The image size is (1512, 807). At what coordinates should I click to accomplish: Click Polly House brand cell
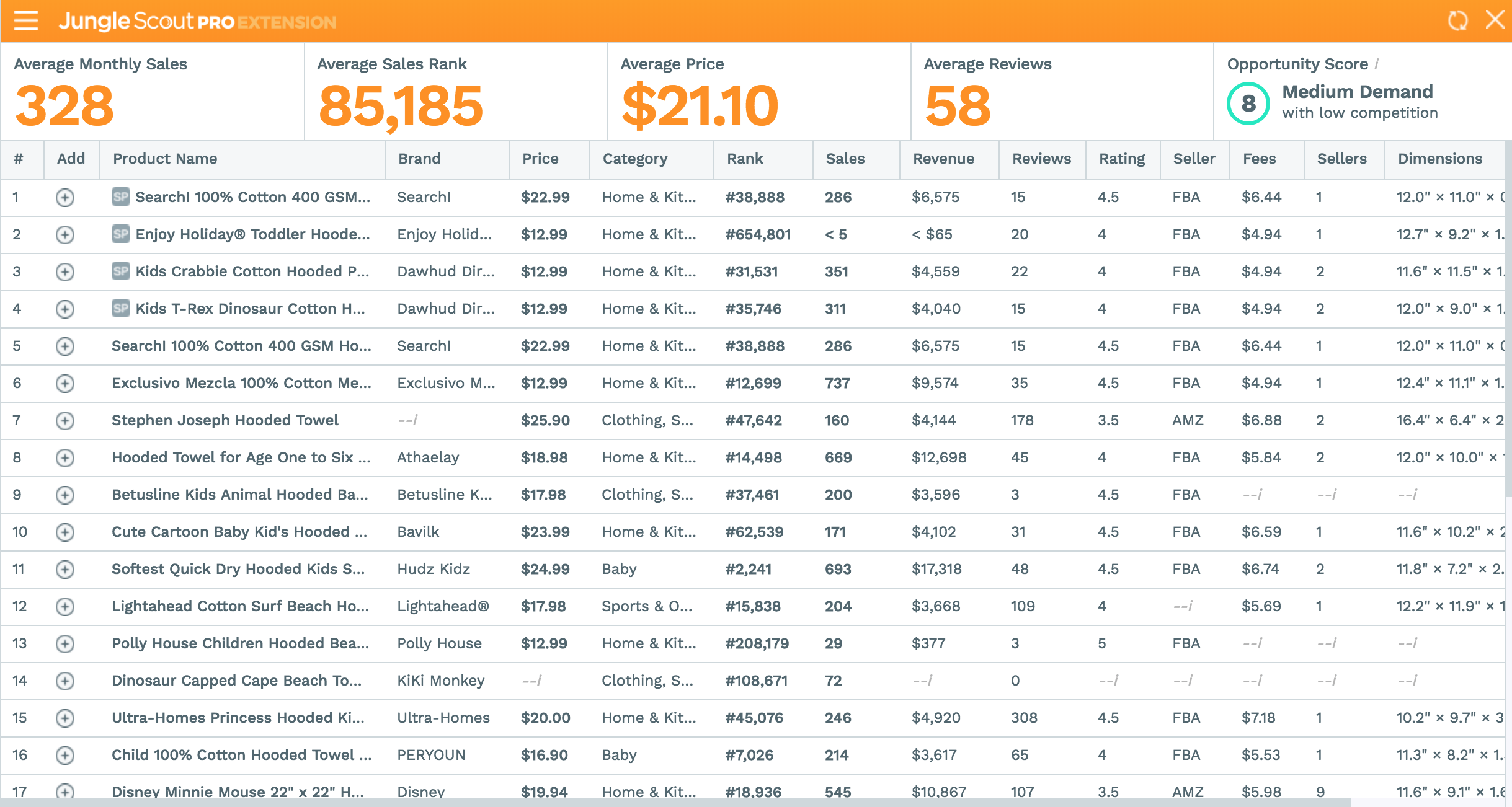pos(439,643)
